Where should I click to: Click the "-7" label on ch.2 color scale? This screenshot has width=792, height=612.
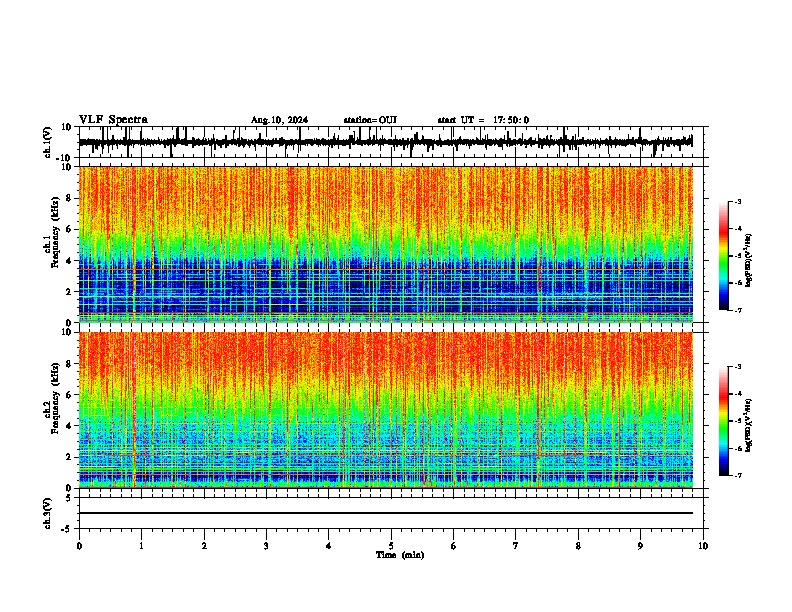737,475
